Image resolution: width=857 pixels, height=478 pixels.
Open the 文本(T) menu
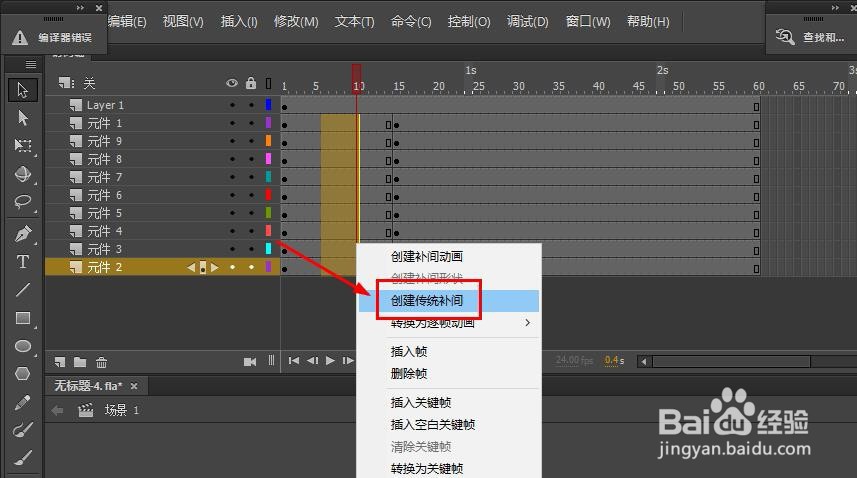[x=354, y=21]
